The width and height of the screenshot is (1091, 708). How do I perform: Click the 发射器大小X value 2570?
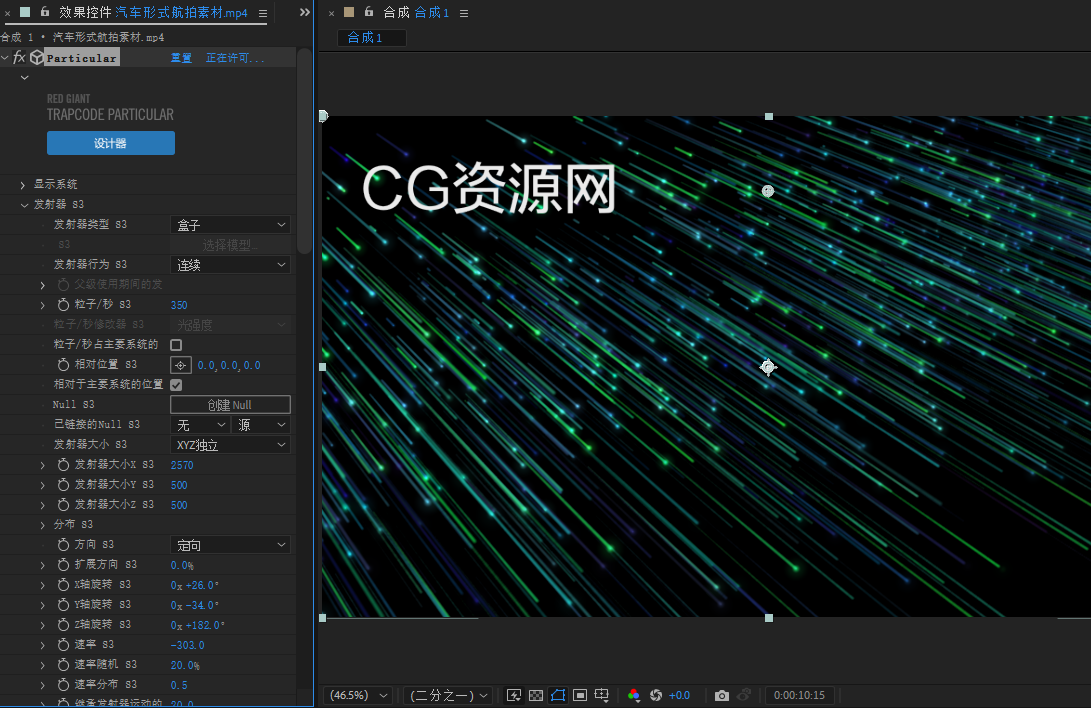tap(182, 465)
